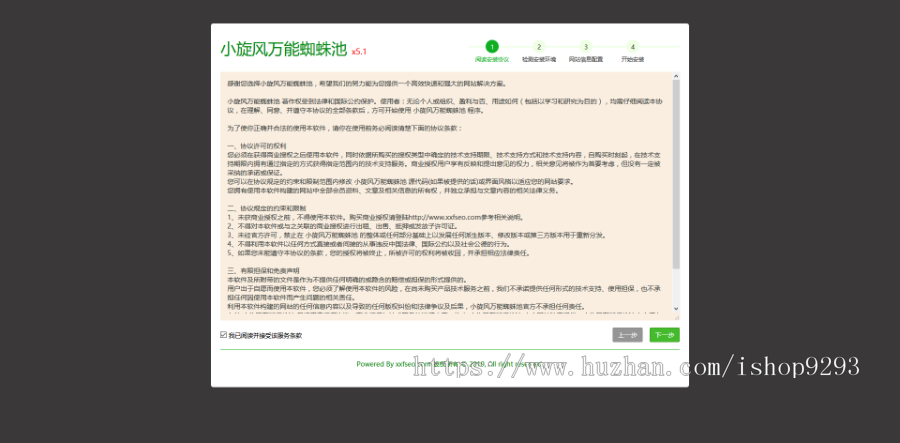Click the step 1 green circle
The width and height of the screenshot is (900, 443).
(x=491, y=46)
